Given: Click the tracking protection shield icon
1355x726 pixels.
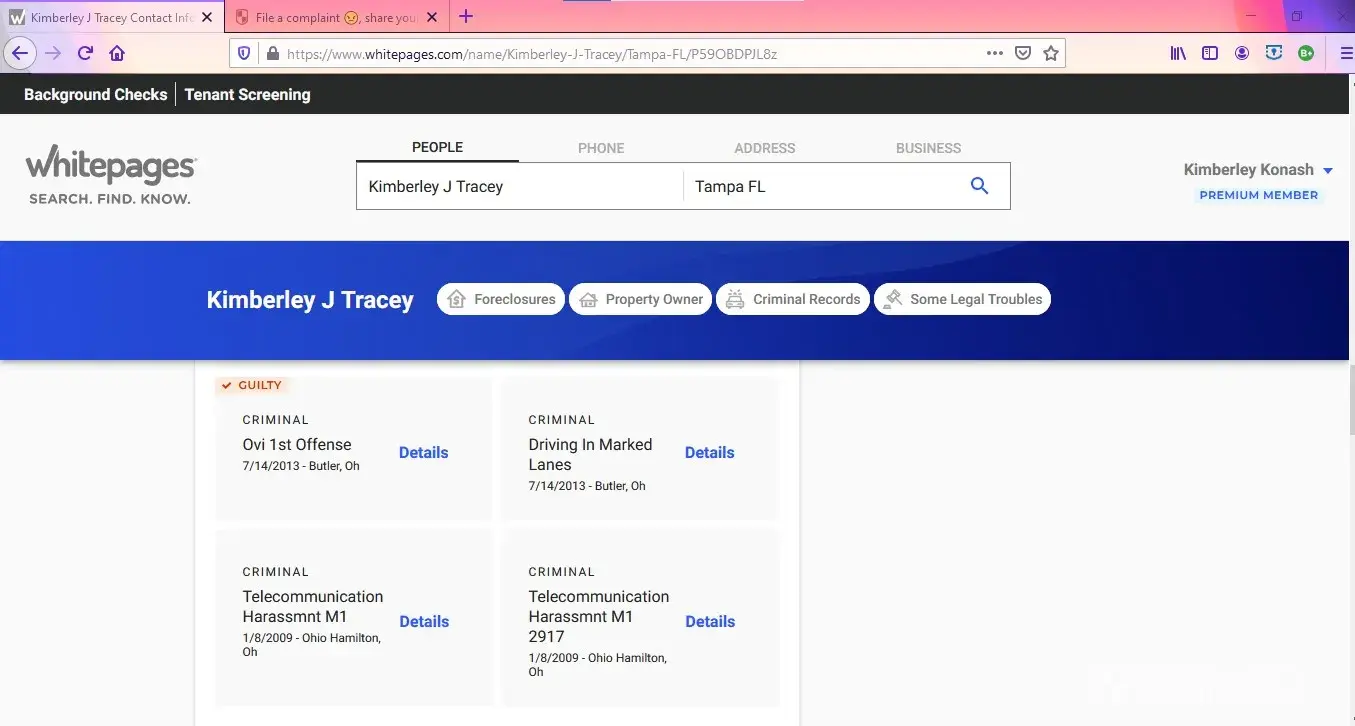Looking at the screenshot, I should [244, 54].
